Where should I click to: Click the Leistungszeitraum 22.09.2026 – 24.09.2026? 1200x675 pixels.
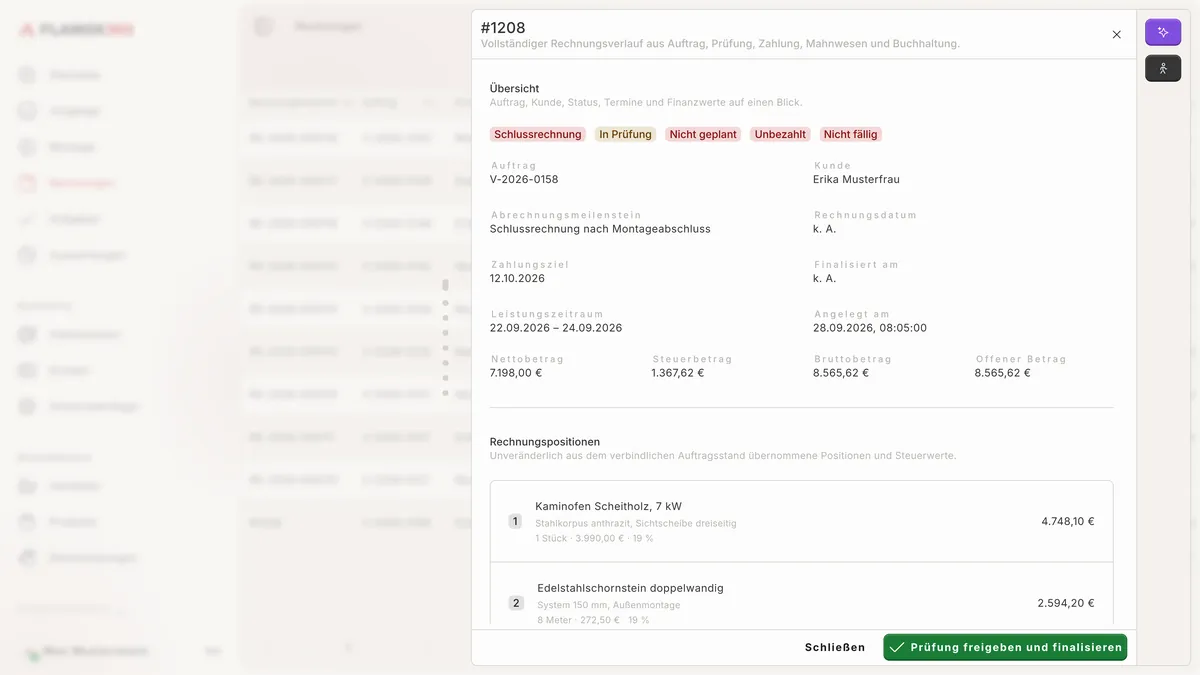coord(556,328)
